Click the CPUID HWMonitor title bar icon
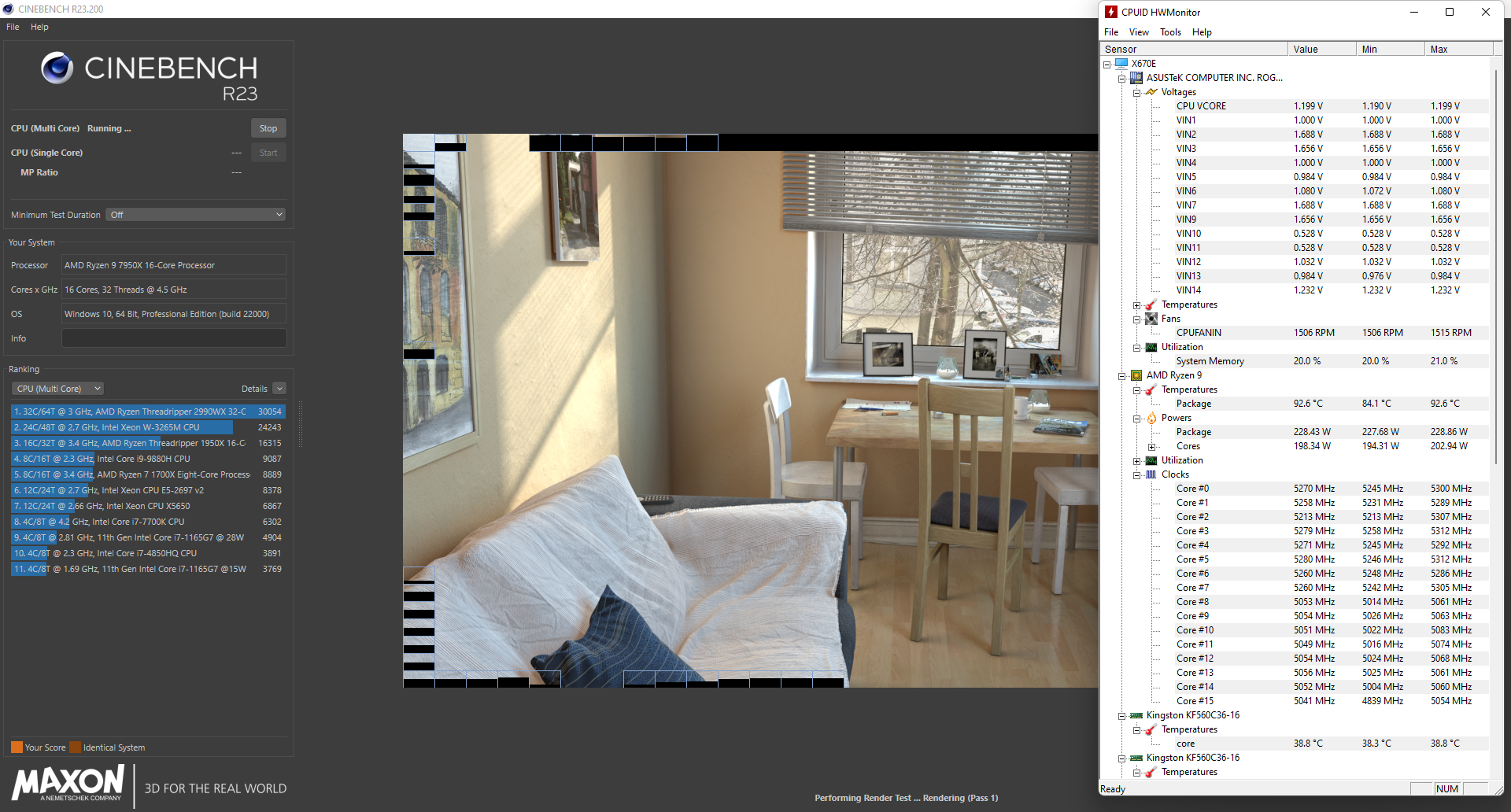Viewport: 1511px width, 812px height. [1111, 12]
